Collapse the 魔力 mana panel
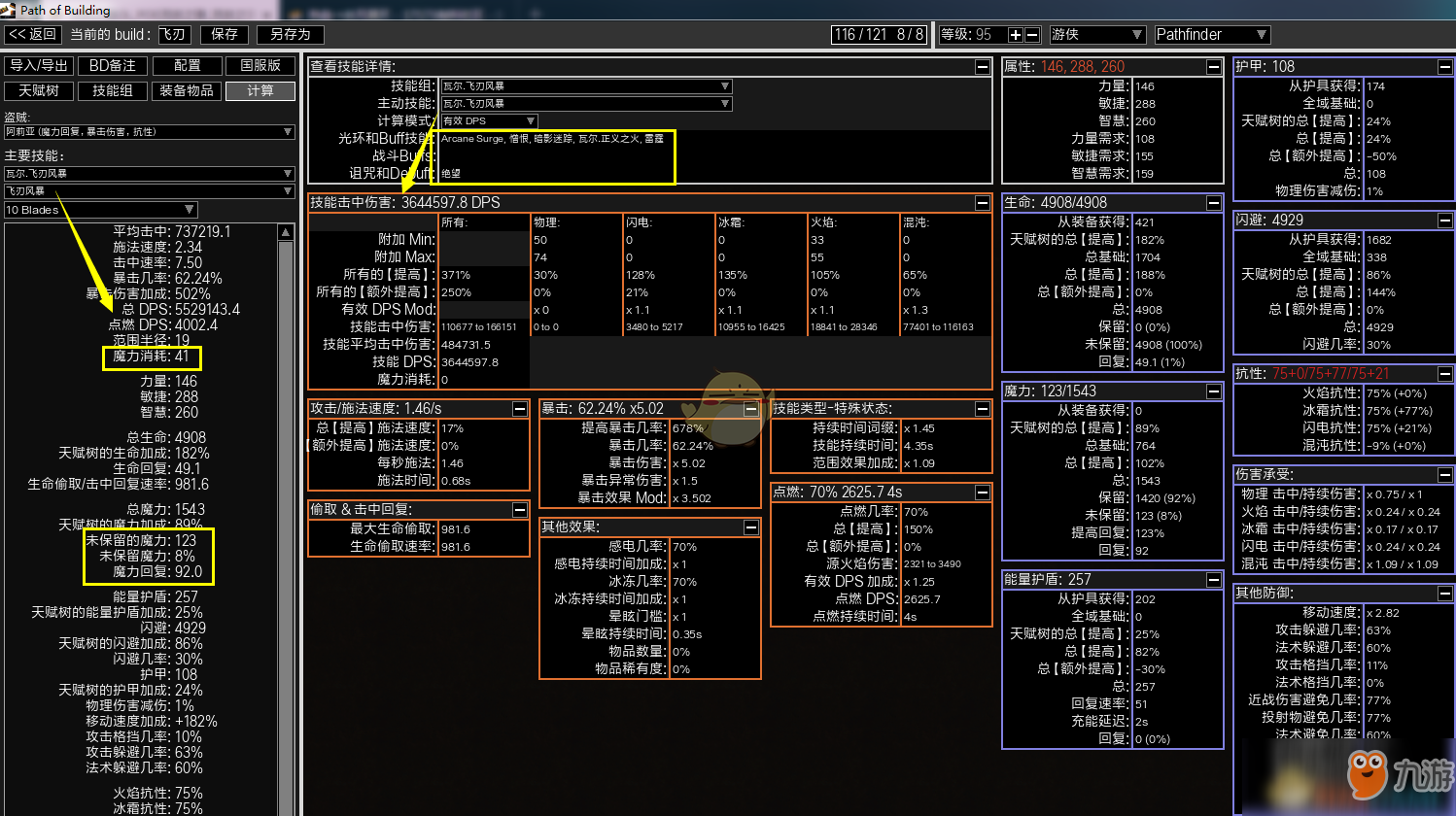The height and width of the screenshot is (816, 1456). click(x=1214, y=391)
